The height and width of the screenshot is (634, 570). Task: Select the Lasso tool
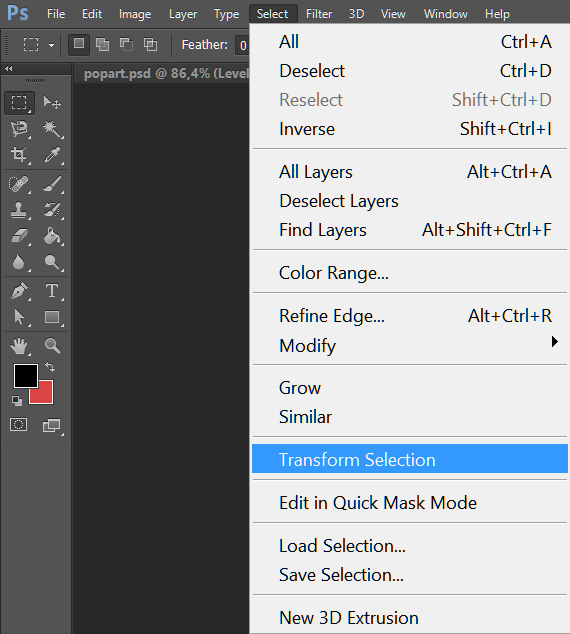pos(19,129)
